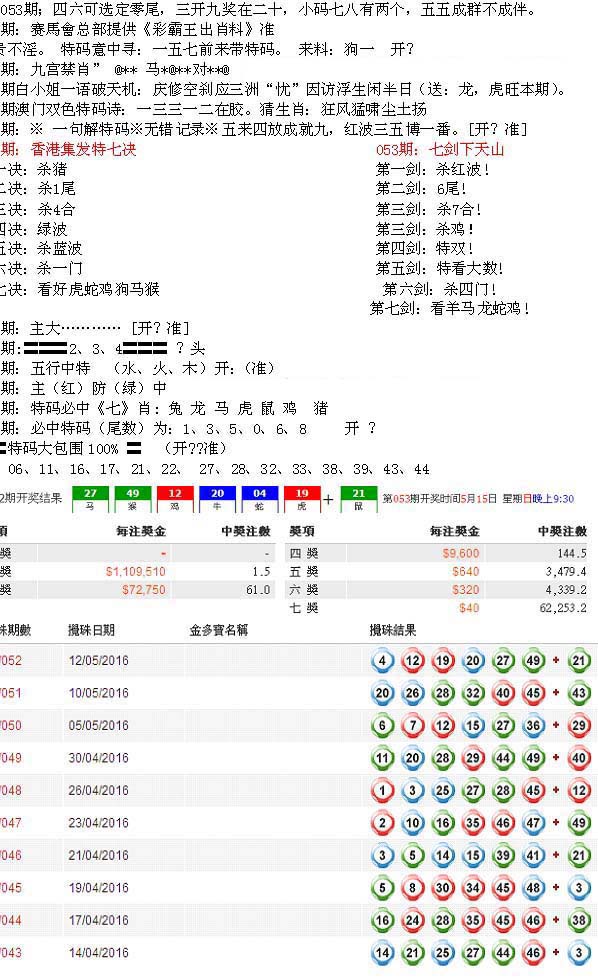Click the red 12 flag icon
This screenshot has width=598, height=977.
point(175,499)
